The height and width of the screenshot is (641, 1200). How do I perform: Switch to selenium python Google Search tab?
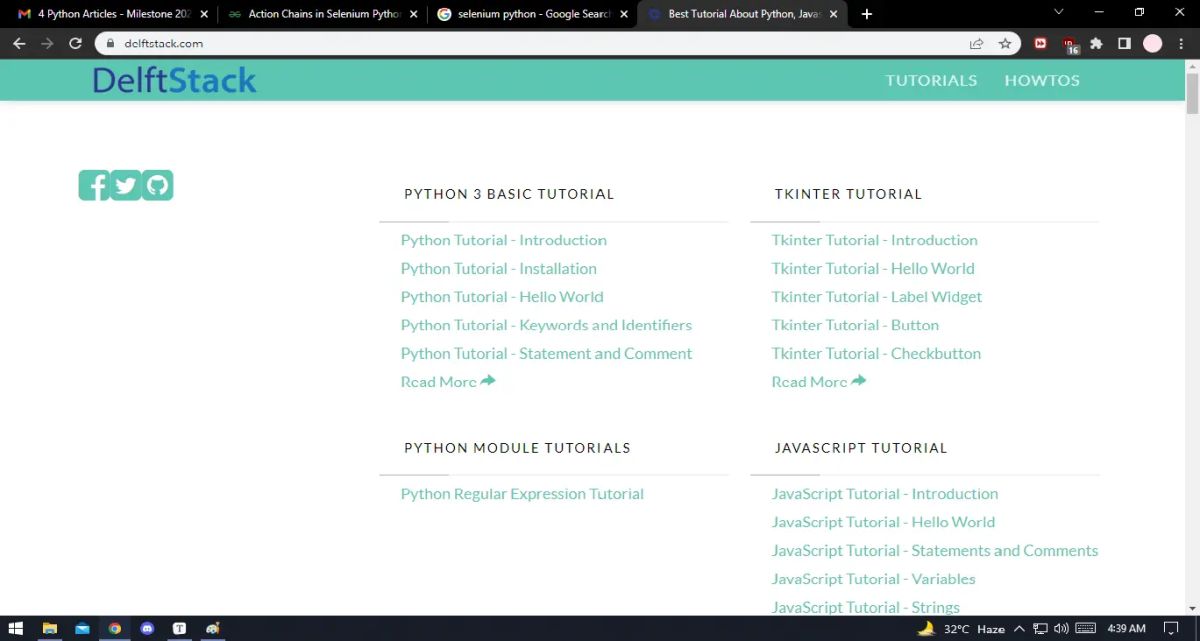[x=532, y=14]
